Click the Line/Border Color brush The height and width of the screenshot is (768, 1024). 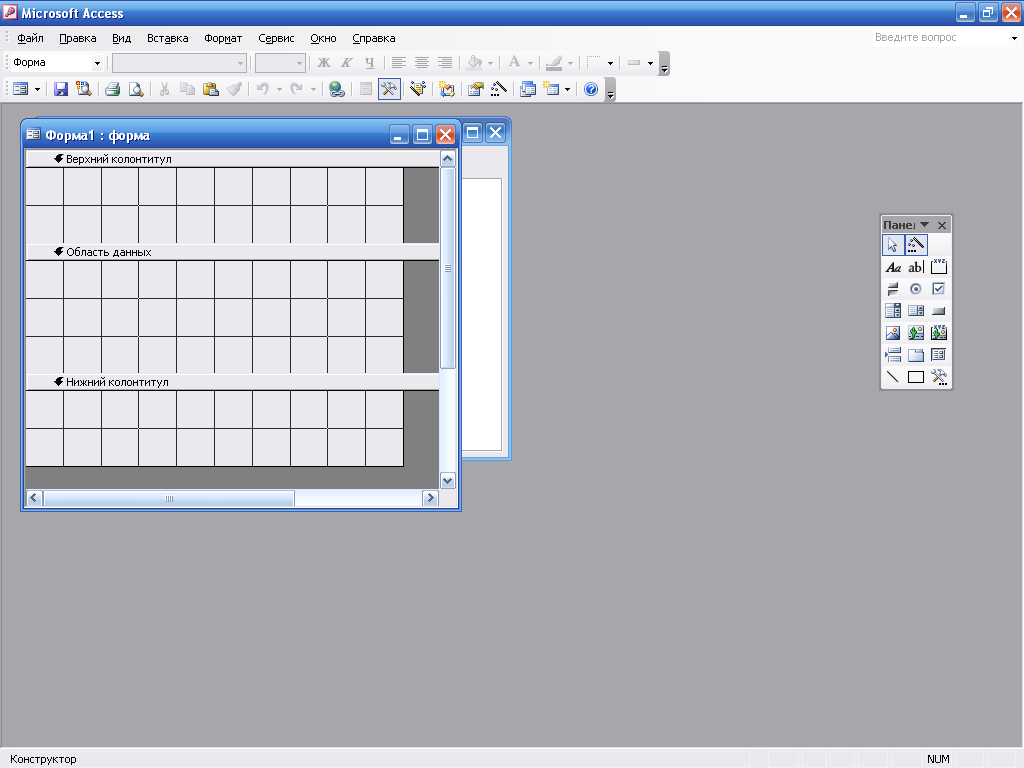coord(554,63)
